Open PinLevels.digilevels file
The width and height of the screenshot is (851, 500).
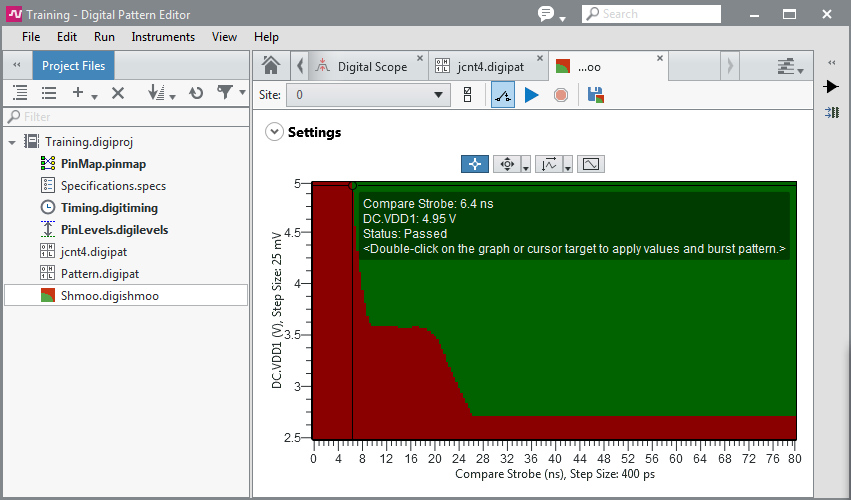(115, 230)
